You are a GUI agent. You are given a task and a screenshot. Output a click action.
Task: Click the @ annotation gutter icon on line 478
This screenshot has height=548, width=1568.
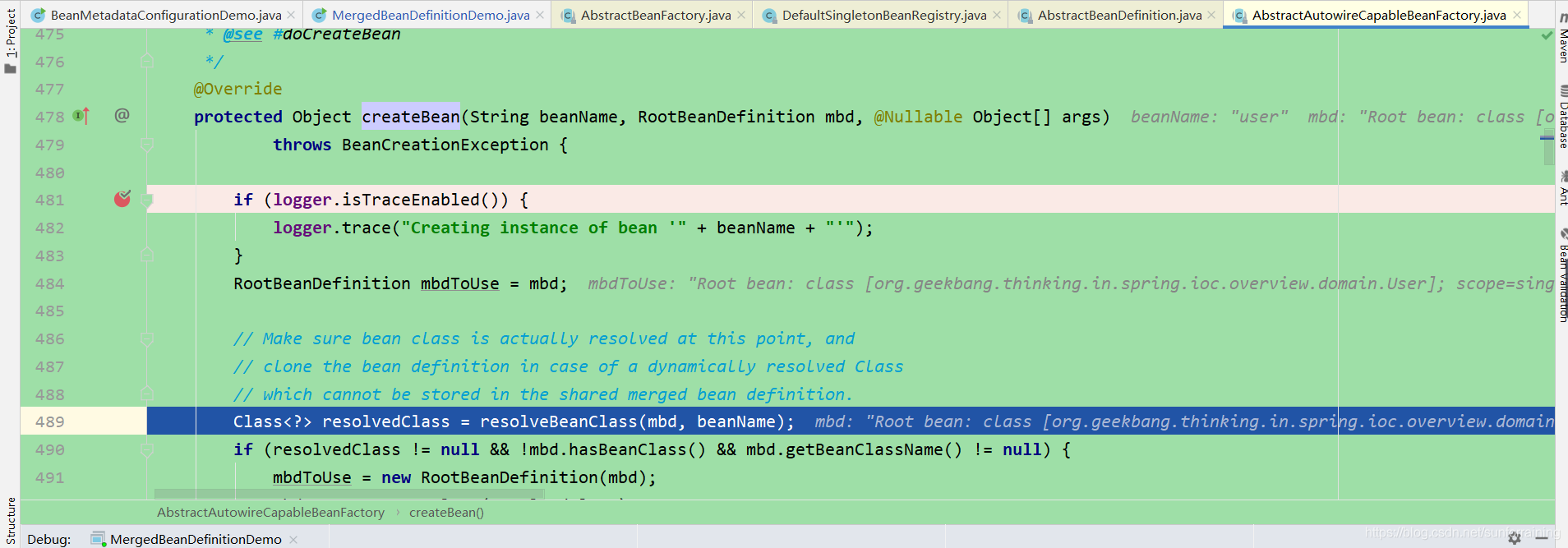pos(122,115)
